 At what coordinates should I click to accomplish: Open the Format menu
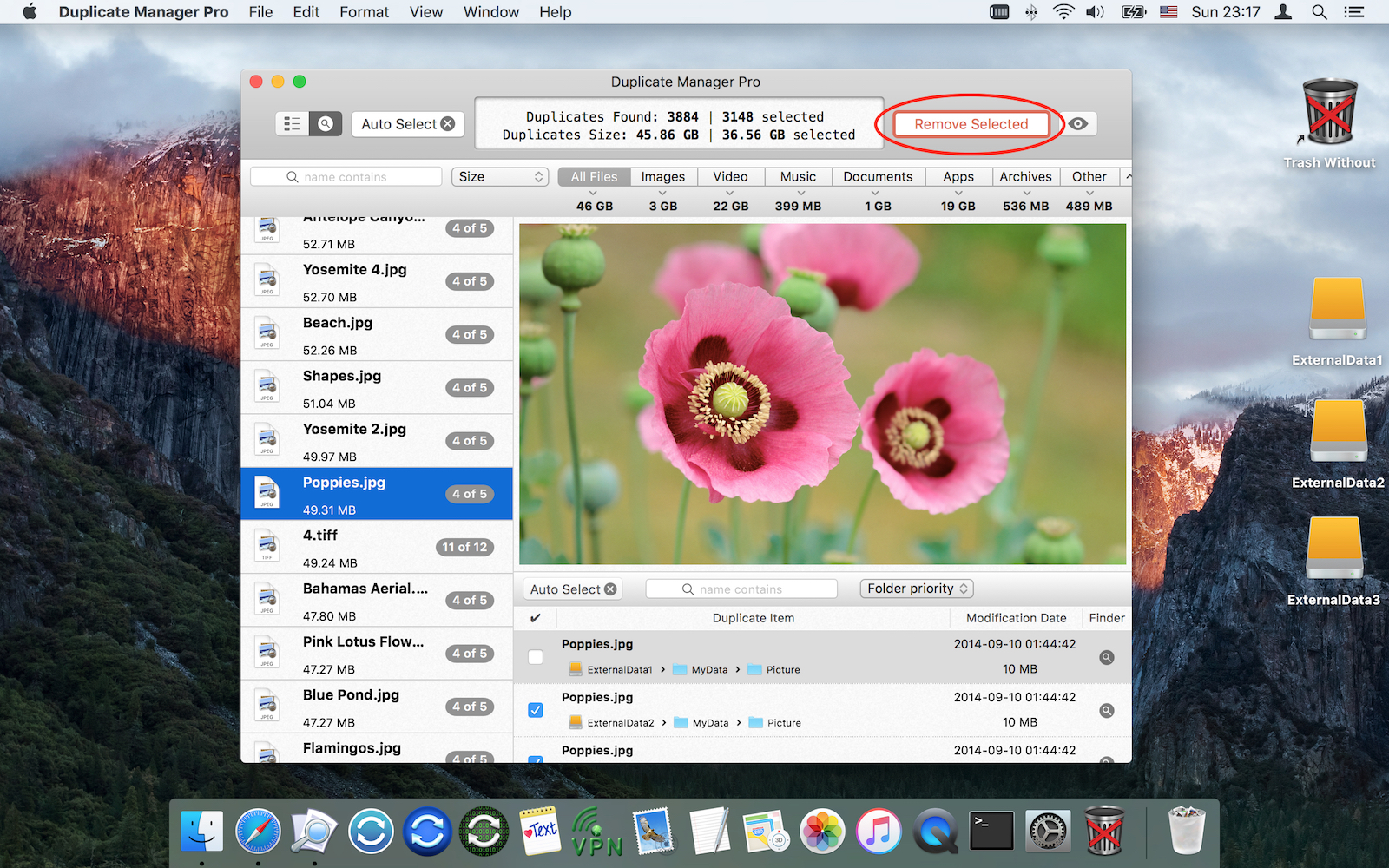click(364, 12)
